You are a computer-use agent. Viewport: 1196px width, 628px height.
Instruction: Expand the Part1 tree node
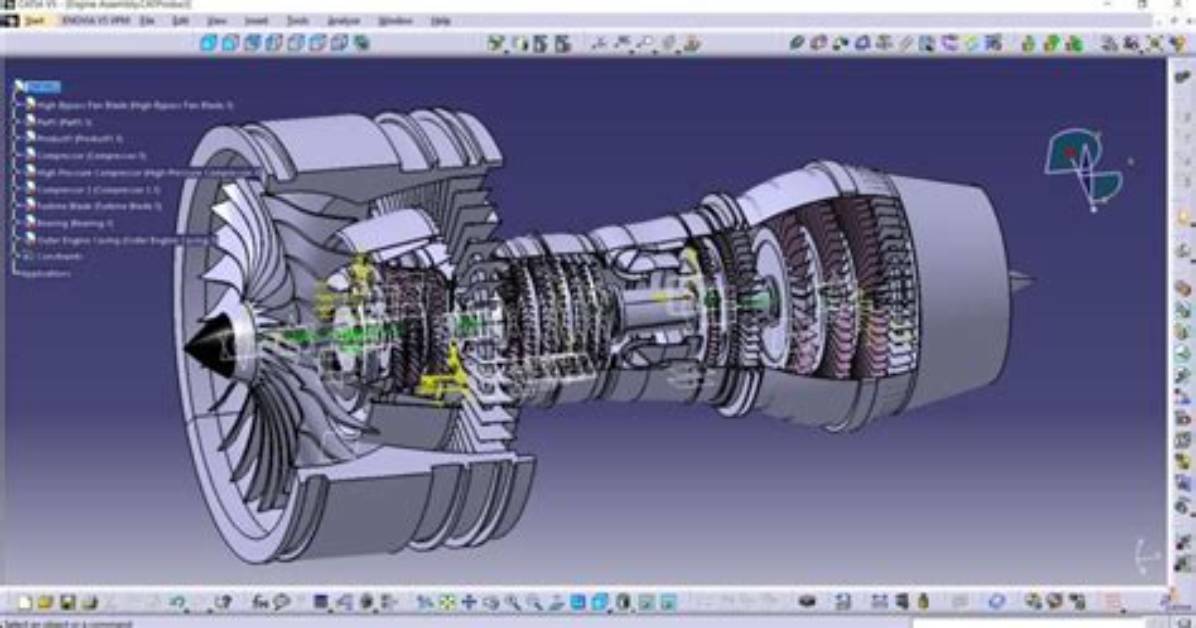[x=18, y=122]
